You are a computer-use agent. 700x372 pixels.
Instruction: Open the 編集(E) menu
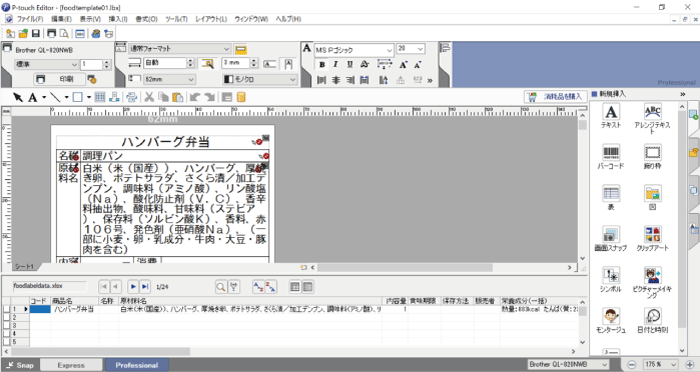[x=61, y=19]
